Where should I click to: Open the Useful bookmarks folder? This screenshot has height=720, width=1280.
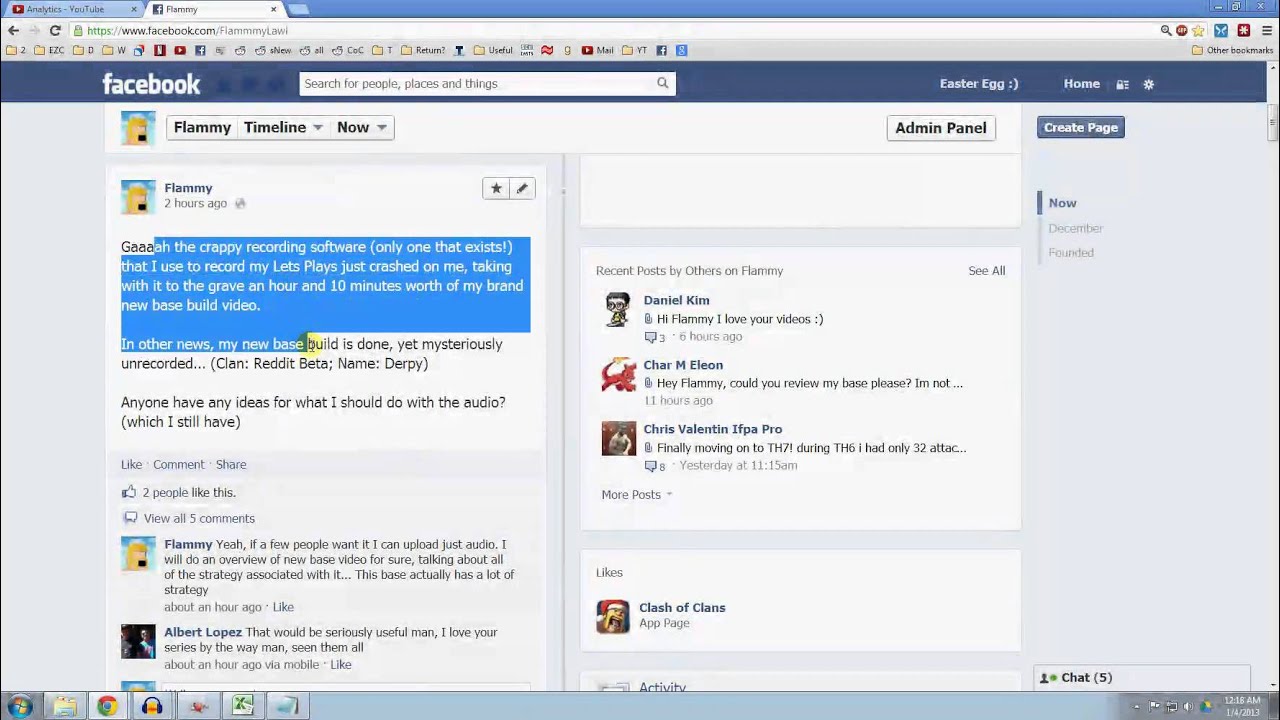(493, 50)
